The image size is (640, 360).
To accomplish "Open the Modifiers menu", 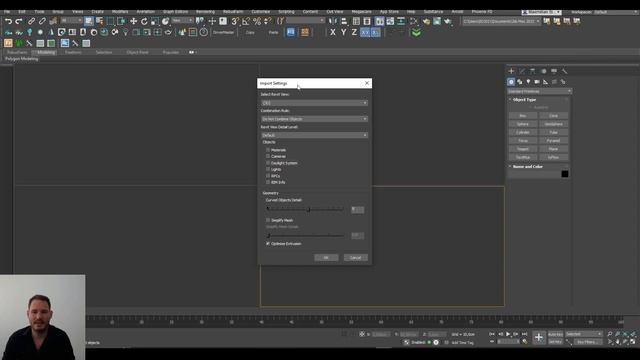I will click(120, 12).
